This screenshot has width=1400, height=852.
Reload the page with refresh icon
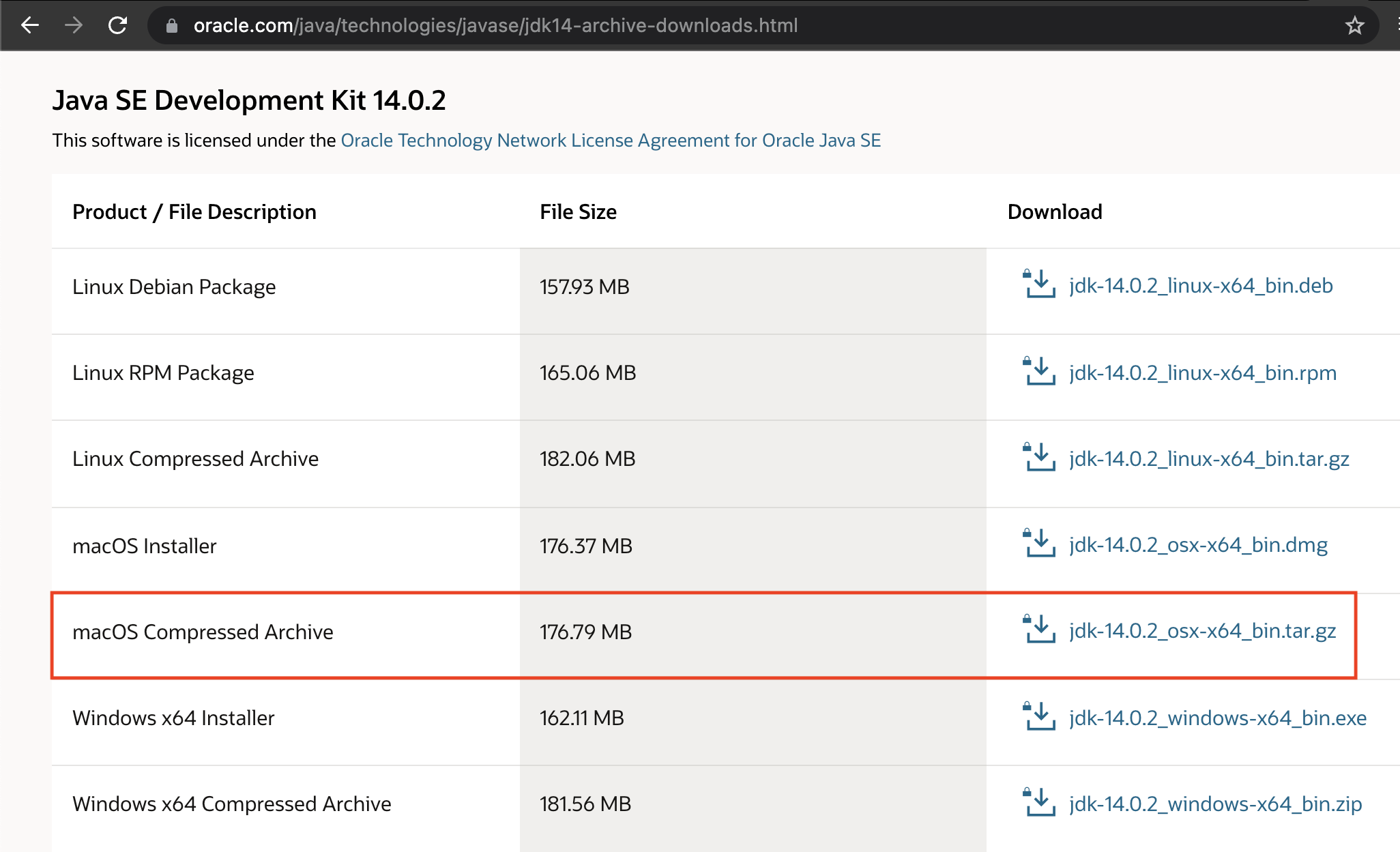pos(118,26)
